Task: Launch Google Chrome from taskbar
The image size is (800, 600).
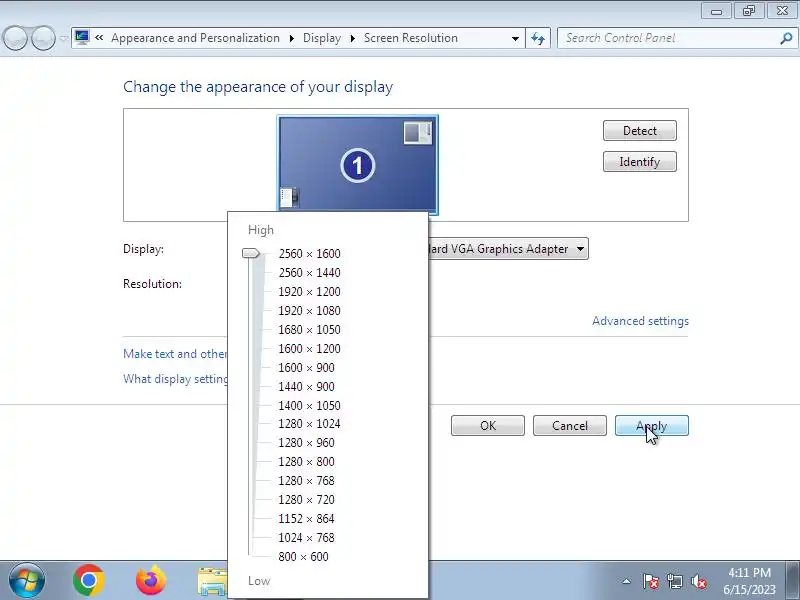Action: click(89, 581)
